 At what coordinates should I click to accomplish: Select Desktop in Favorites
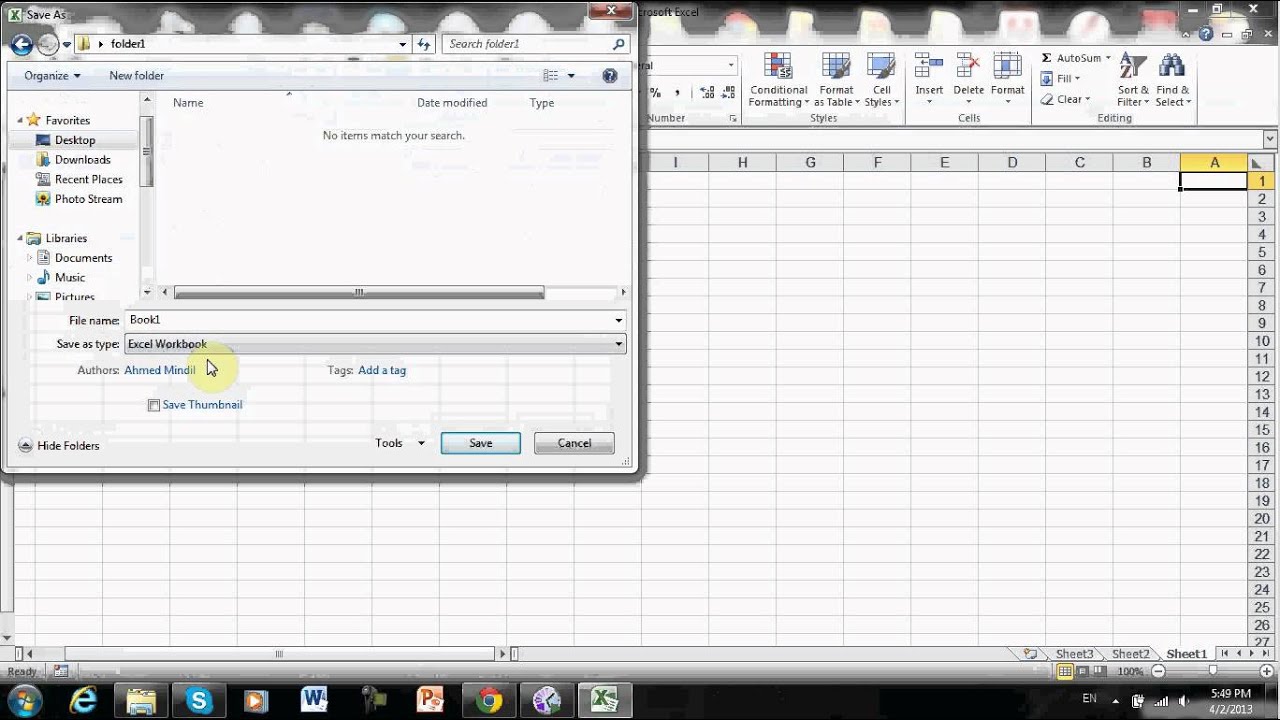[x=75, y=140]
